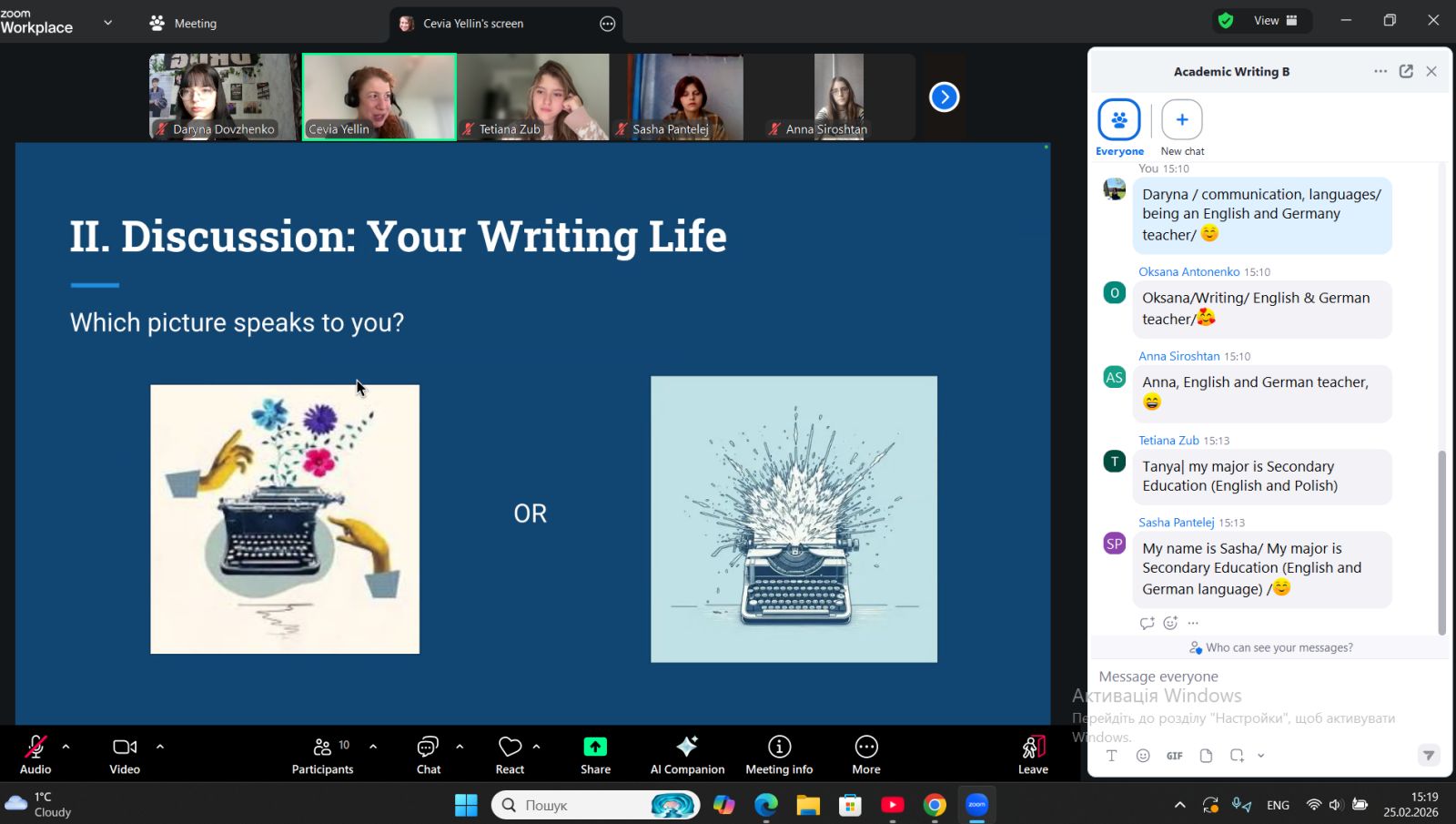Expand the video settings arrow
Image resolution: width=1456 pixels, height=824 pixels.
[160, 746]
